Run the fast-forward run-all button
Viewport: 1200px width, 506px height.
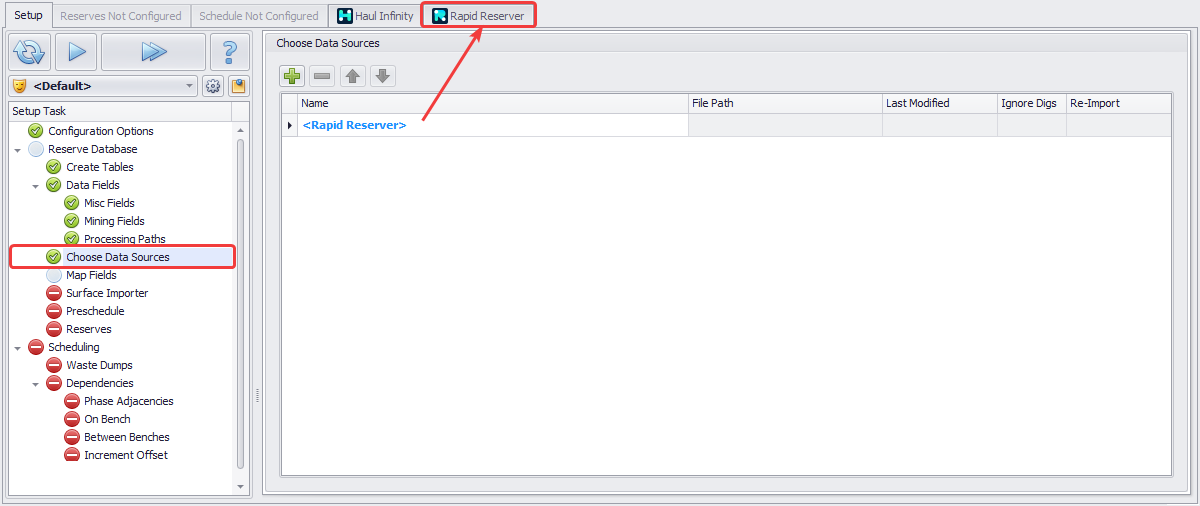tap(153, 52)
